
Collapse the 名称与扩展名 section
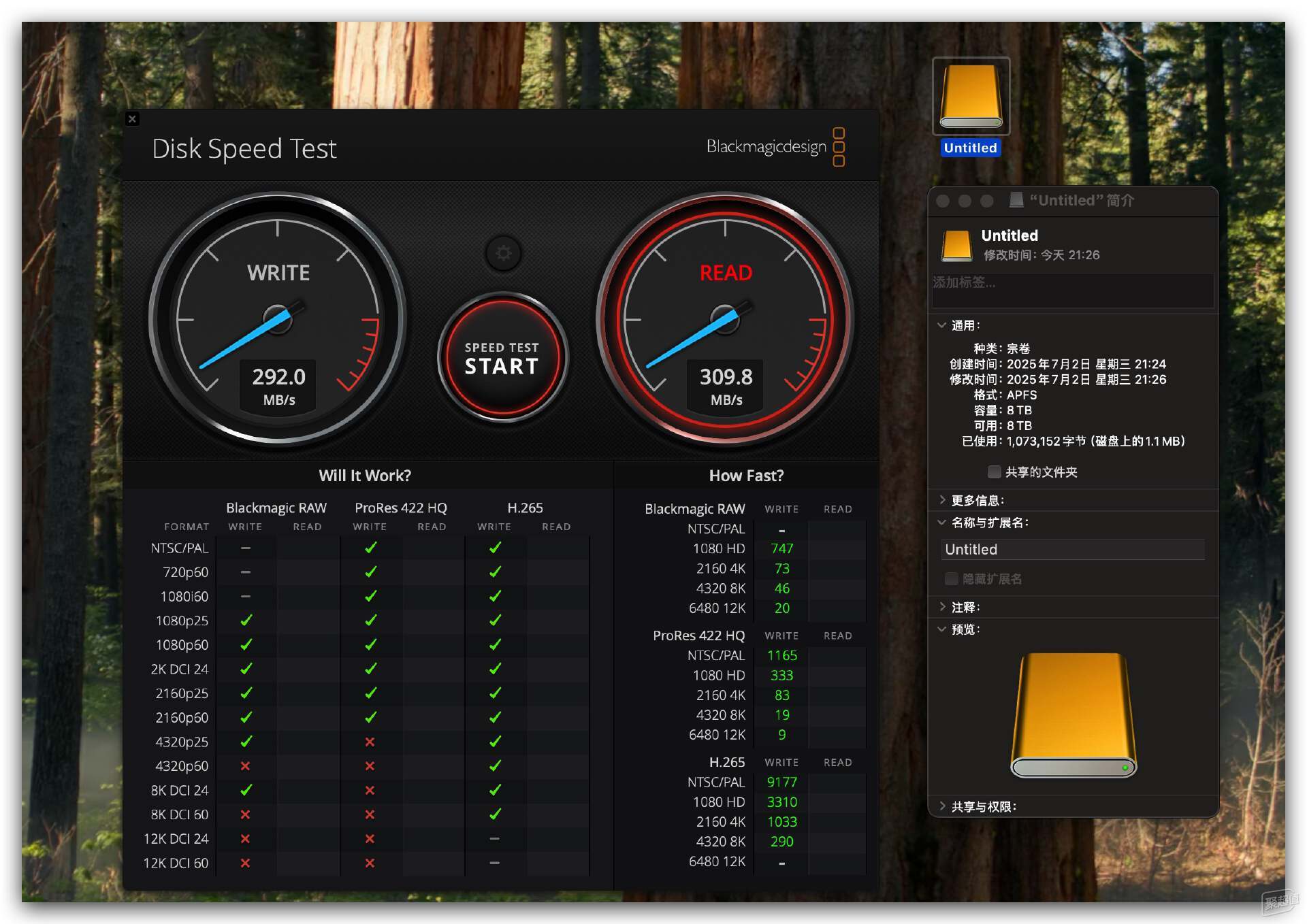tap(941, 523)
